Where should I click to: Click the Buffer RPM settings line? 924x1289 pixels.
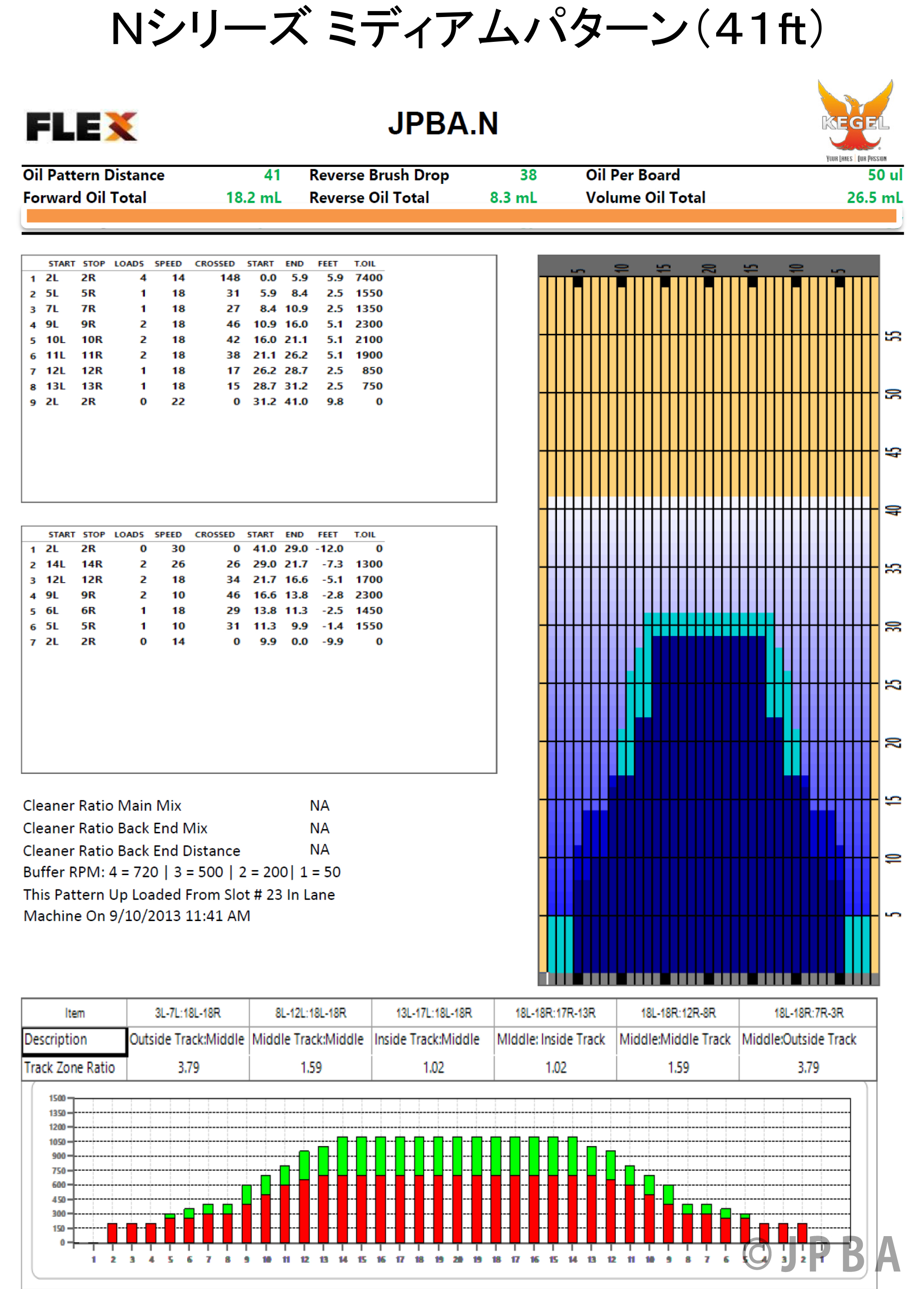click(x=182, y=872)
